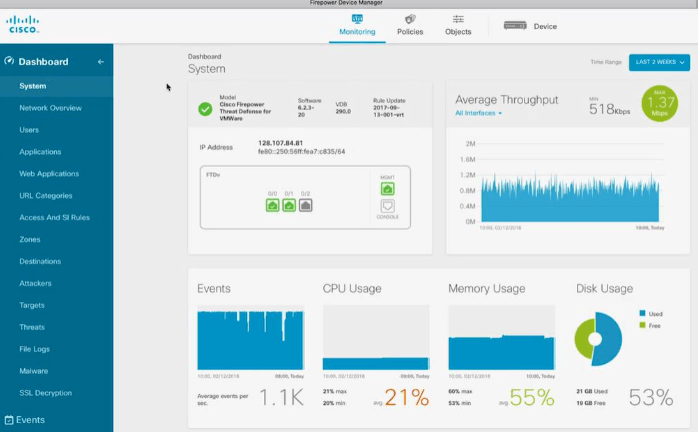
Task: Click the Policies shield icon
Action: pyautogui.click(x=410, y=19)
